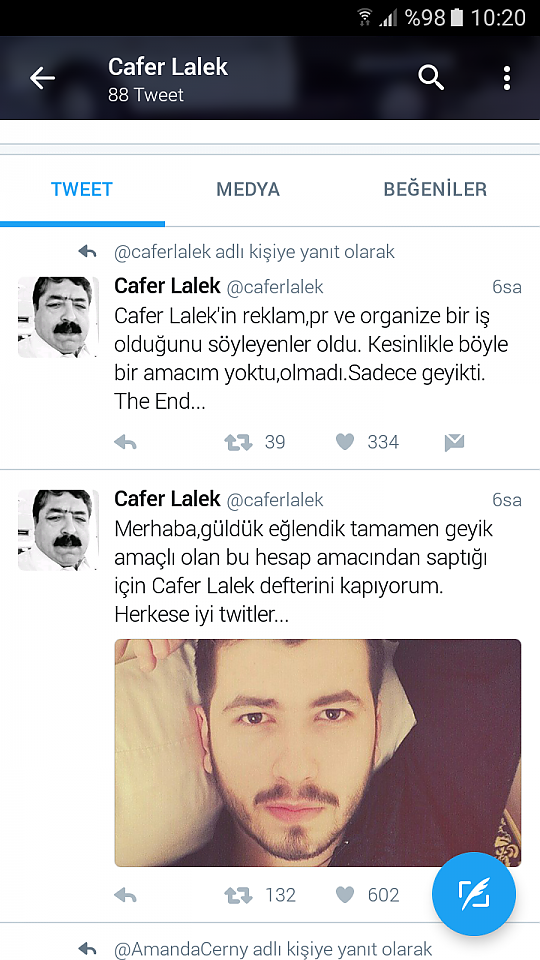The image size is (540, 960).
Task: Reply to the 'The End...' tweet
Action: (x=126, y=442)
